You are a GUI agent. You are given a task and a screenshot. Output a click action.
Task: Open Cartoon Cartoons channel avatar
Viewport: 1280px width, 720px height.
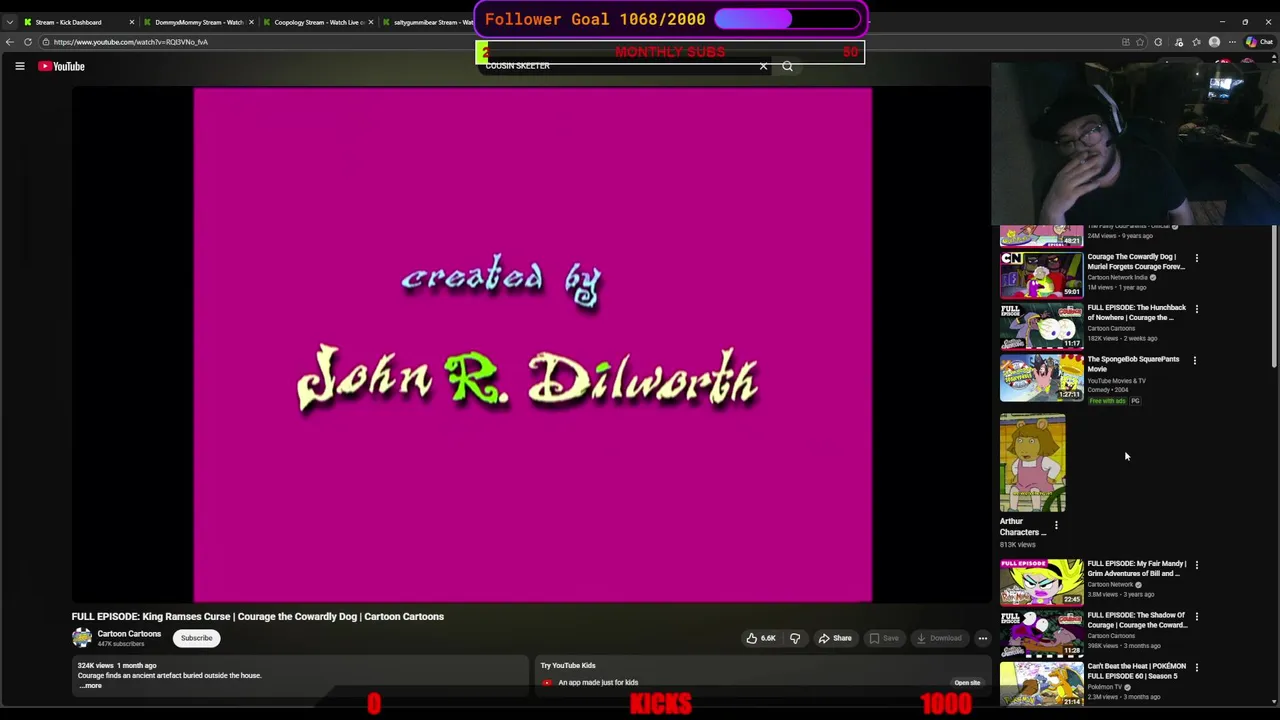click(x=82, y=638)
